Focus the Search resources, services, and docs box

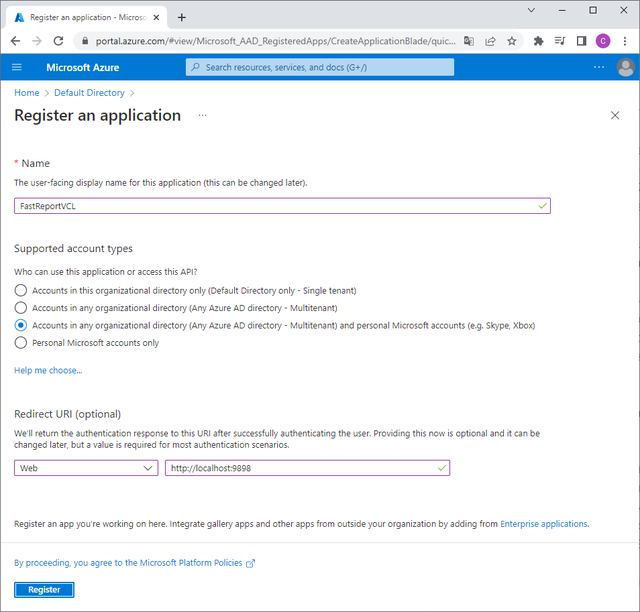point(320,67)
